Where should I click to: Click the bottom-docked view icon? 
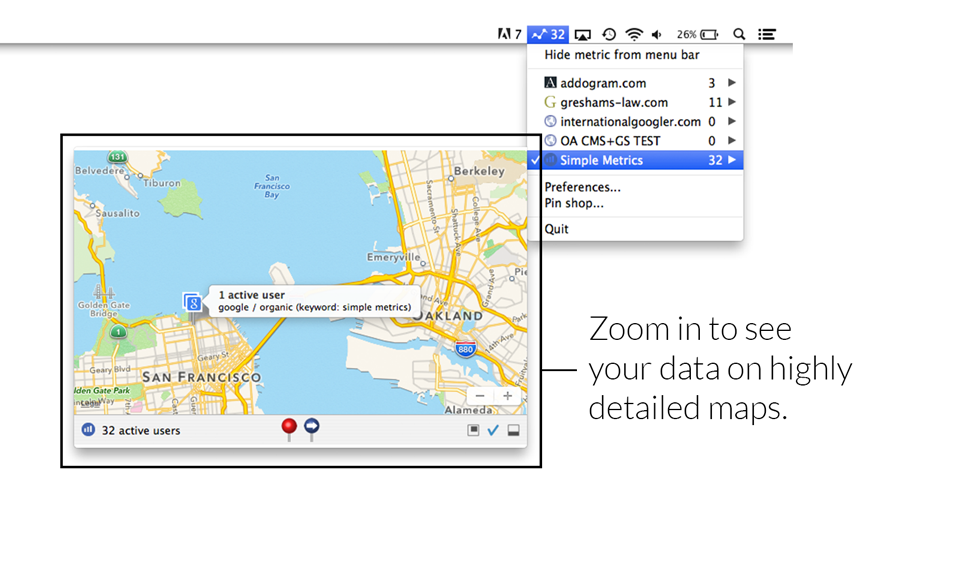pos(513,430)
